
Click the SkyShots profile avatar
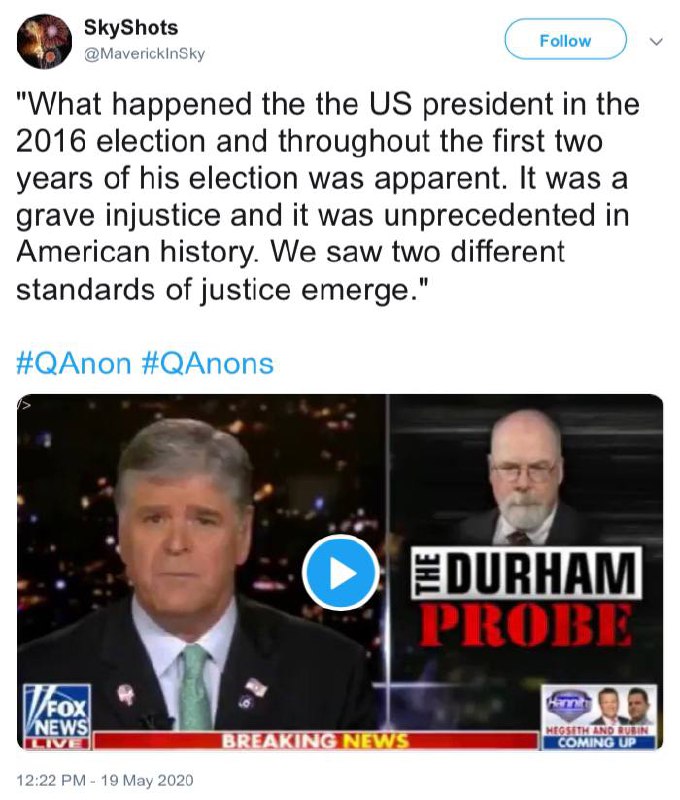(44, 41)
